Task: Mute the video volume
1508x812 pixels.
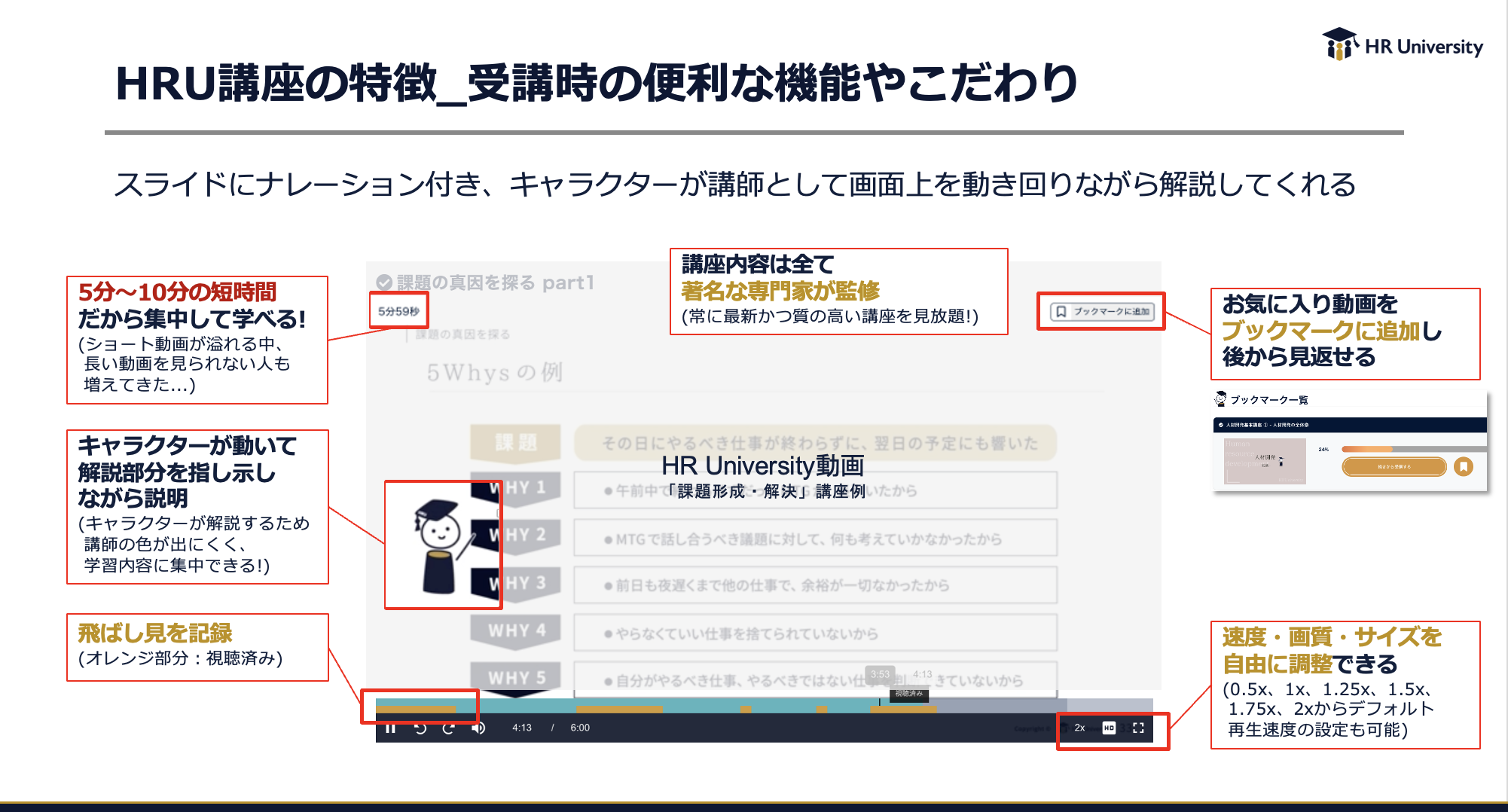Action: 478,728
